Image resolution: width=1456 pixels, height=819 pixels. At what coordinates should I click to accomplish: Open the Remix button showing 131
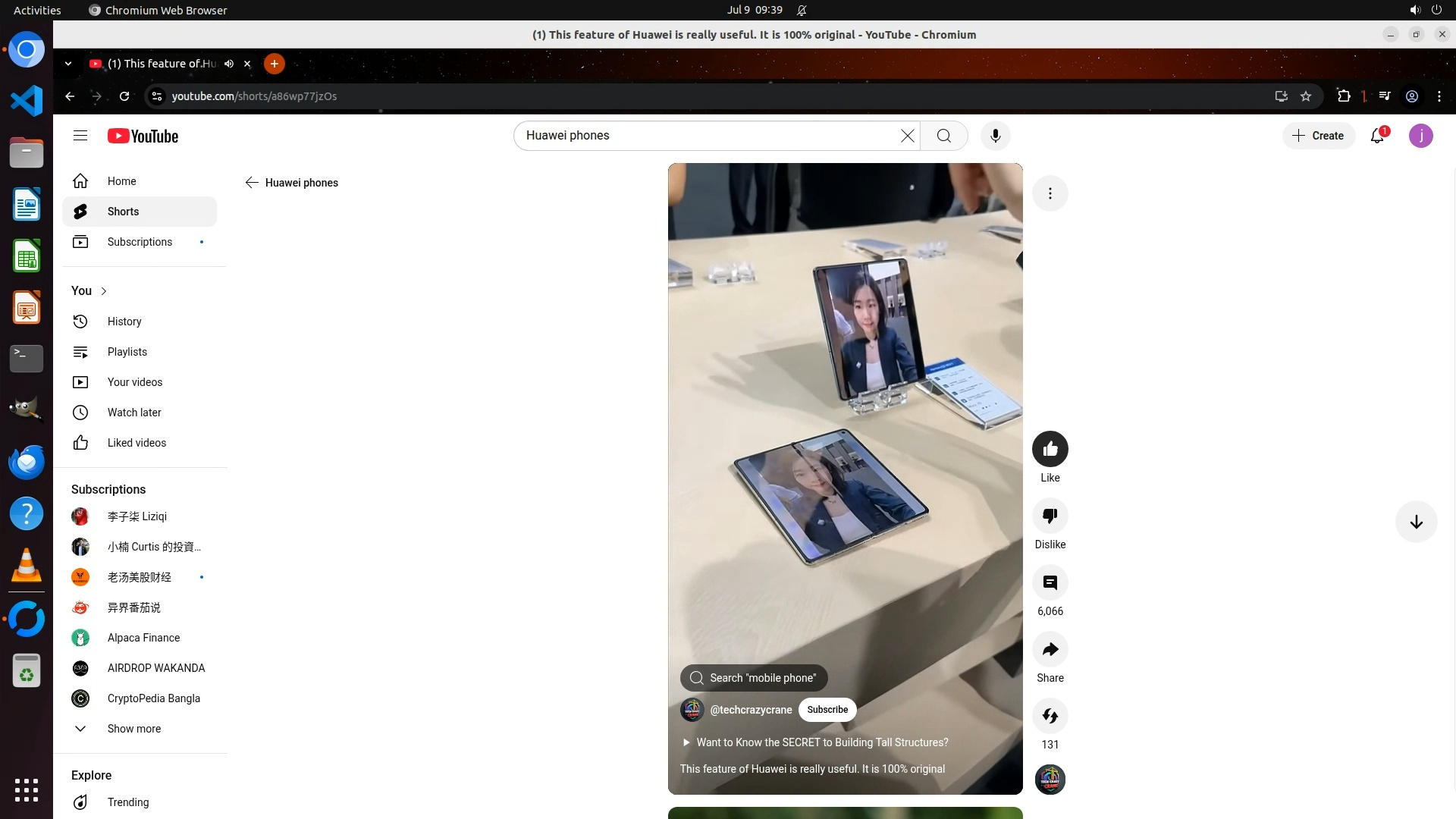(1050, 716)
